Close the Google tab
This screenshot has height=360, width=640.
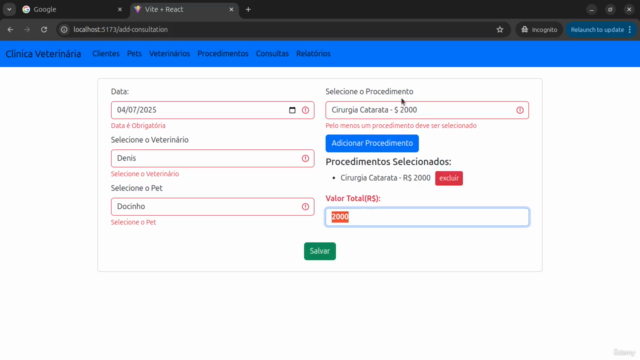(120, 9)
